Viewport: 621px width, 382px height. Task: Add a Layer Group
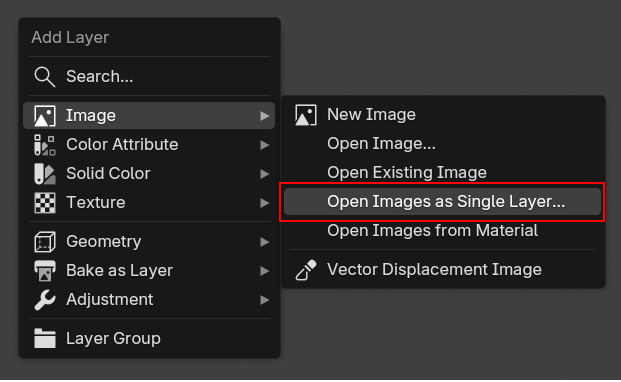pyautogui.click(x=149, y=338)
